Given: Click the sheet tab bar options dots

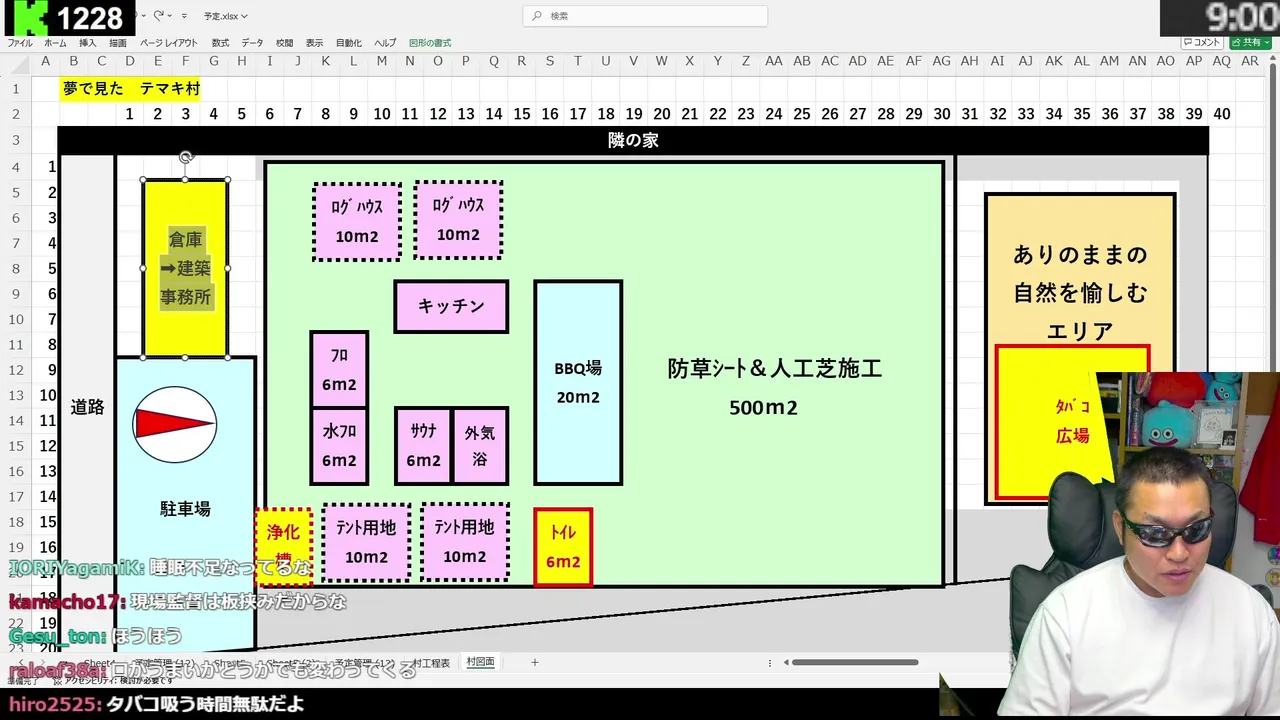Looking at the screenshot, I should [769, 662].
